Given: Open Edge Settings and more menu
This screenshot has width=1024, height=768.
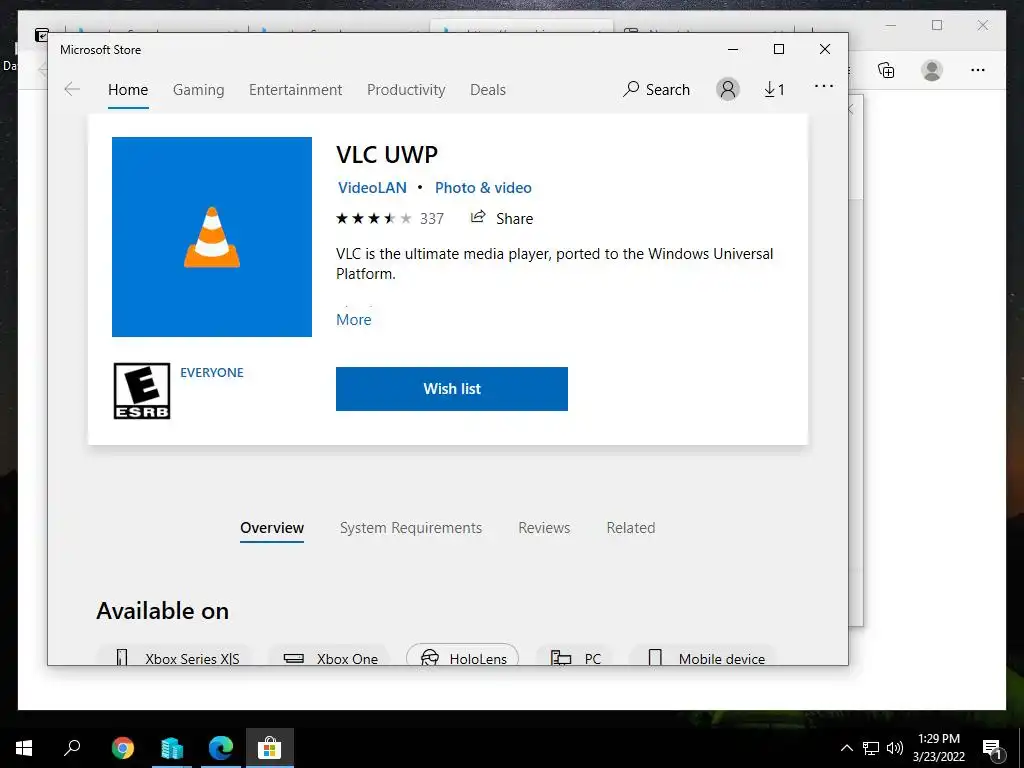Looking at the screenshot, I should click(x=978, y=70).
